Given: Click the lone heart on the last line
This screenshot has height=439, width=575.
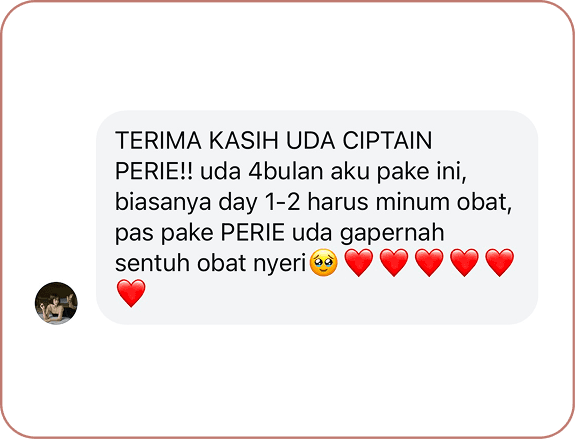Looking at the screenshot, I should [x=131, y=293].
